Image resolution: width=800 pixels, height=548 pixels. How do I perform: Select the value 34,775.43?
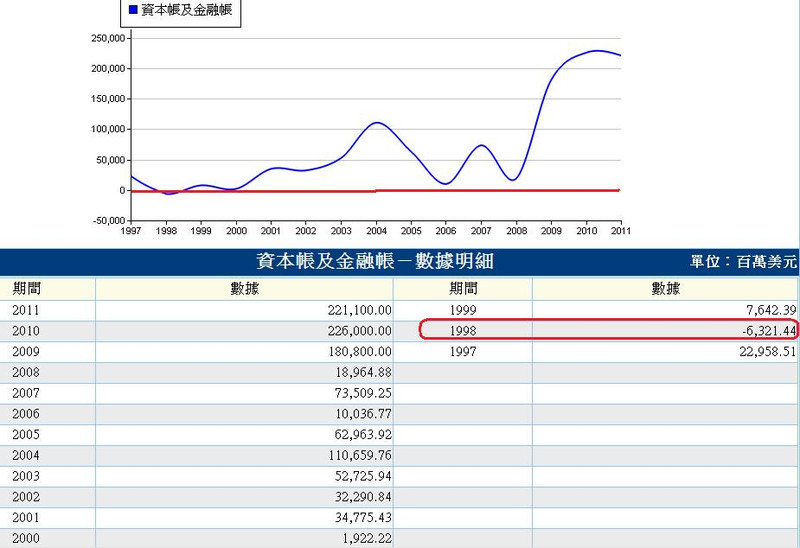click(x=363, y=517)
